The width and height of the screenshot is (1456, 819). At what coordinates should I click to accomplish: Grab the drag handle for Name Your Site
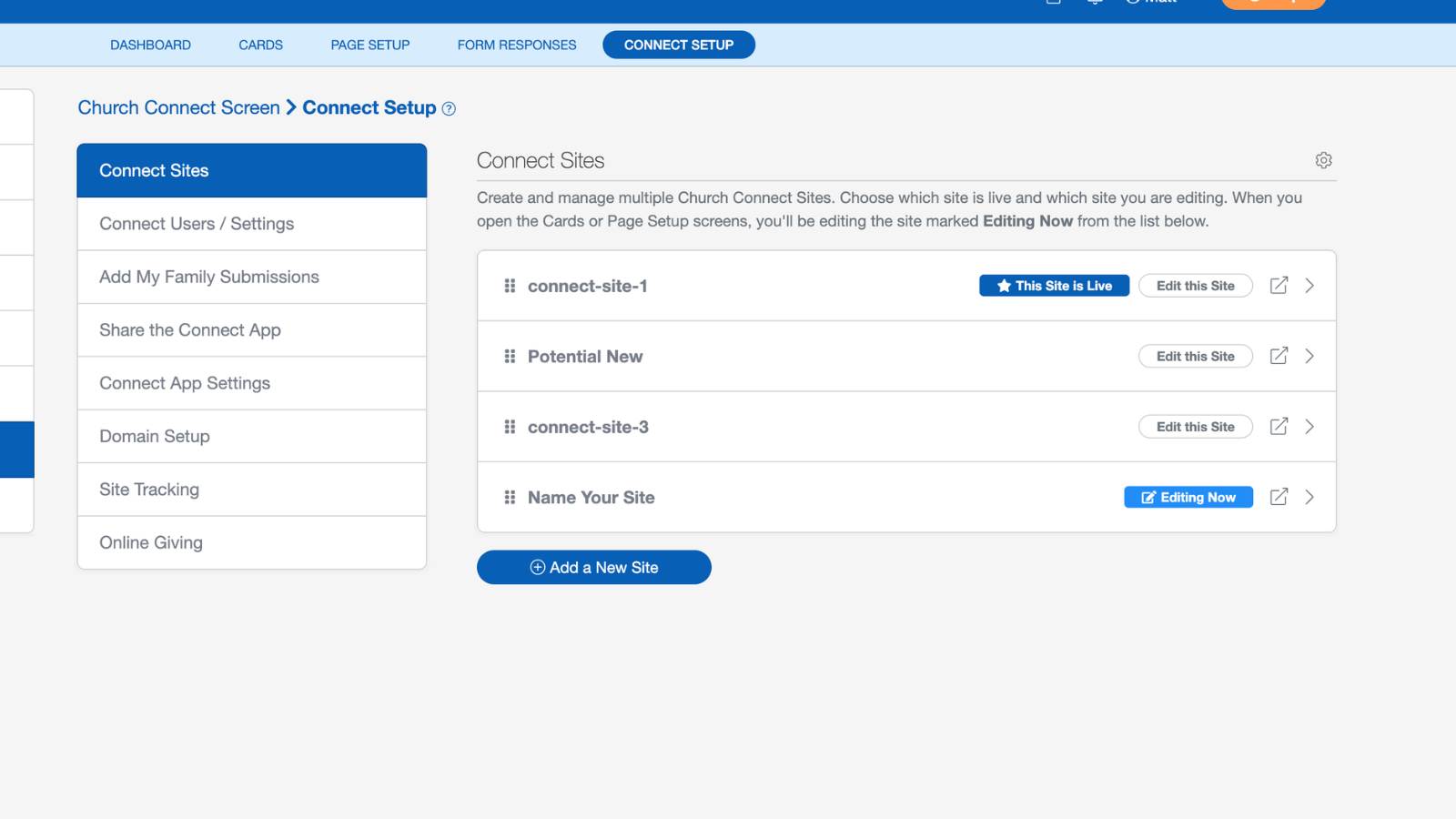510,498
